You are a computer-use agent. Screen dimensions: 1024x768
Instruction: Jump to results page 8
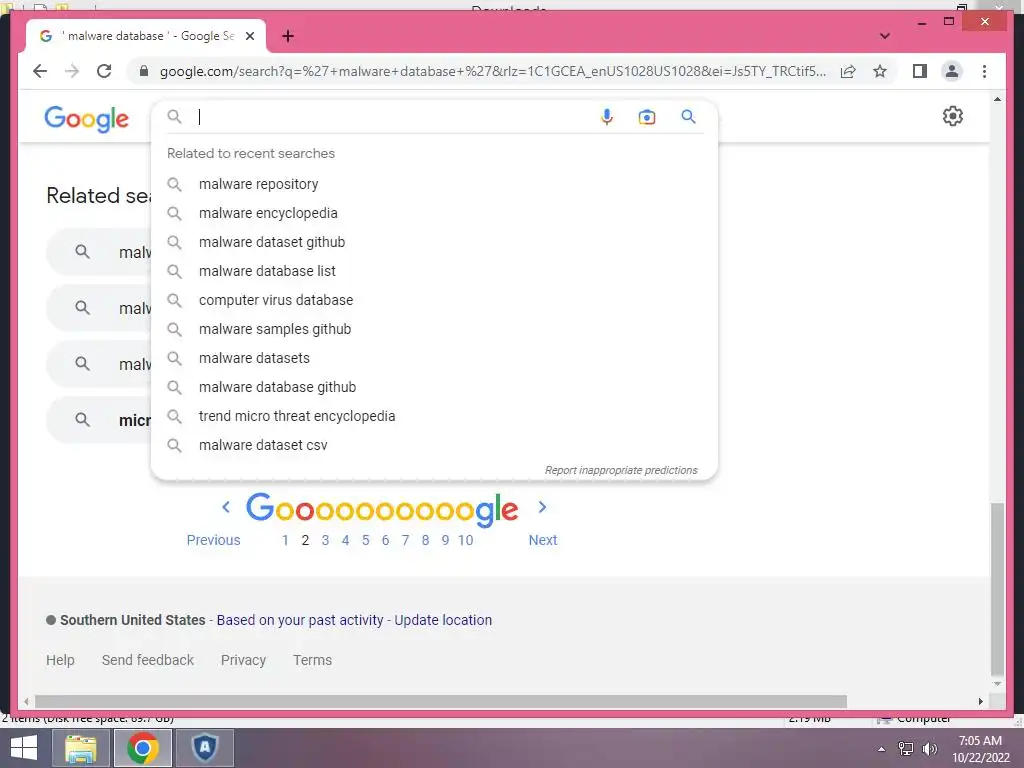coord(425,540)
